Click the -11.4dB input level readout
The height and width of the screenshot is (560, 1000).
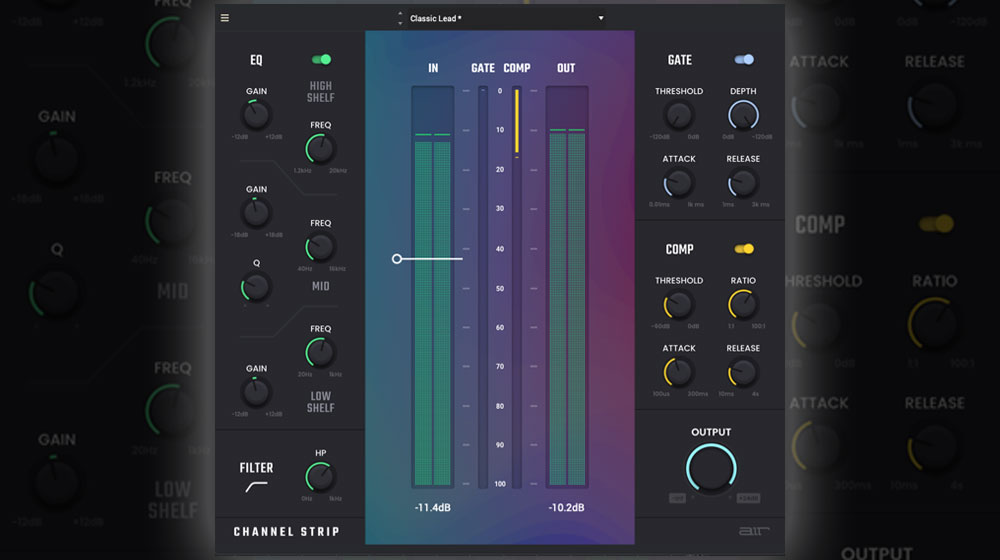pyautogui.click(x=432, y=508)
